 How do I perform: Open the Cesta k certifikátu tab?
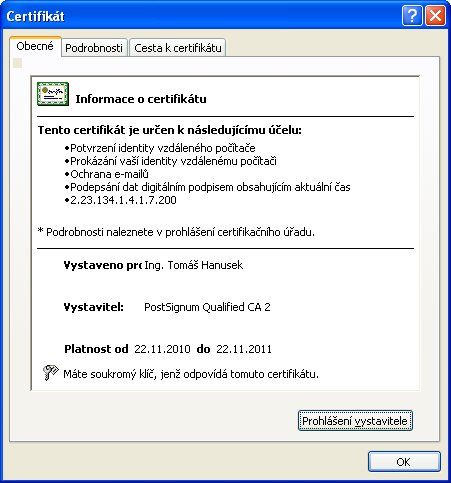pos(178,48)
